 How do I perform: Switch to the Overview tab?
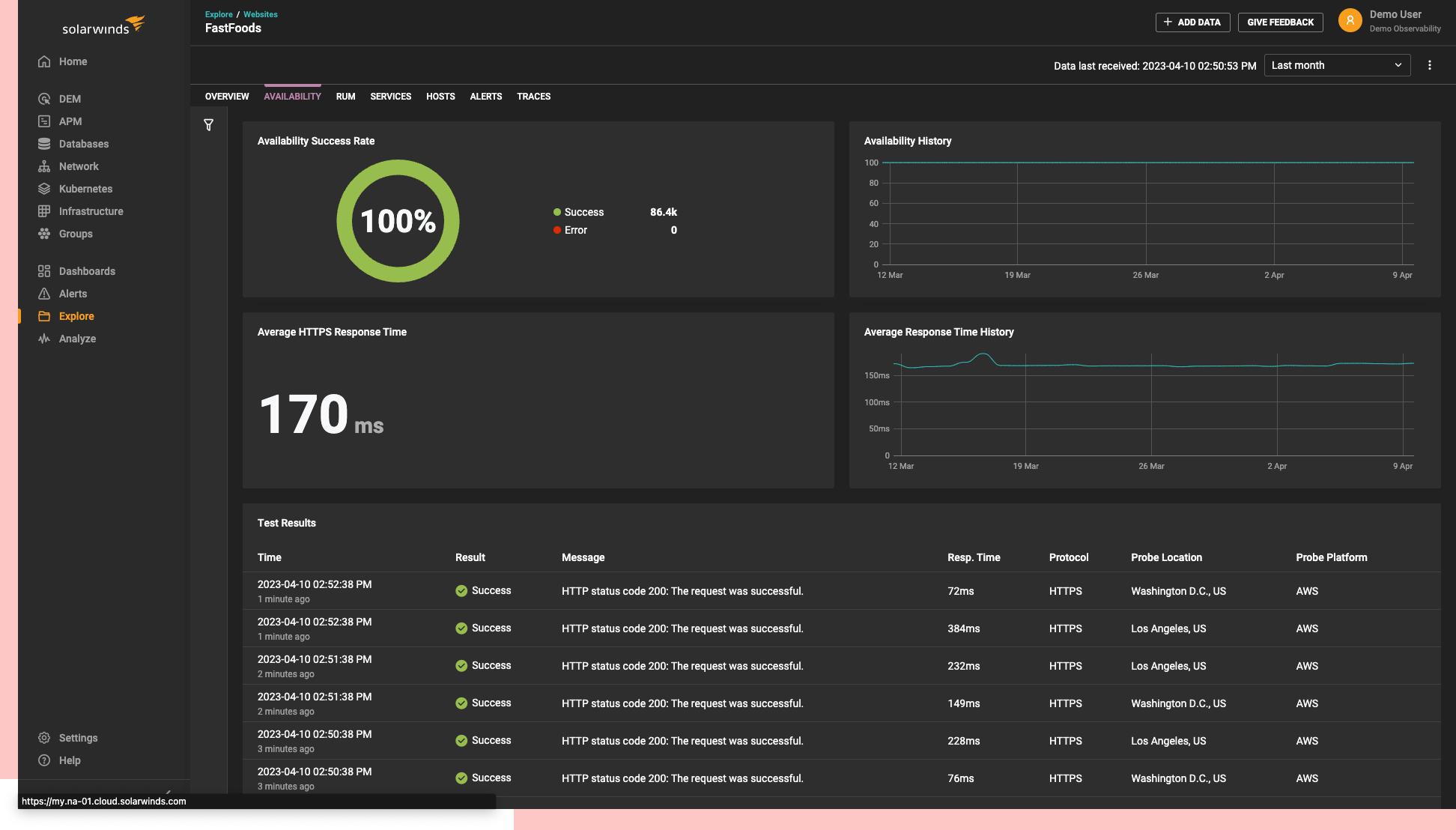point(226,96)
